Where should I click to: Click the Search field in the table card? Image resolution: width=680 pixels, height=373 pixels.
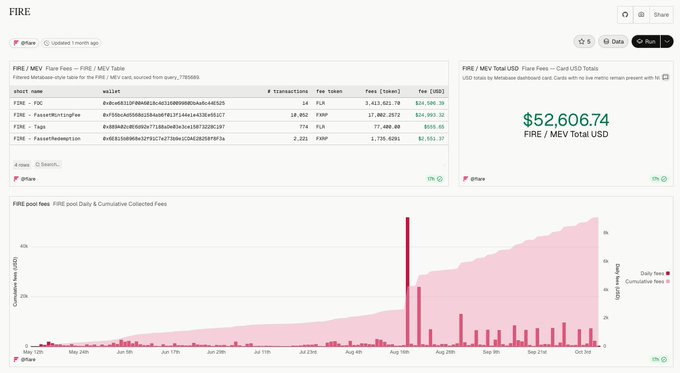point(48,164)
